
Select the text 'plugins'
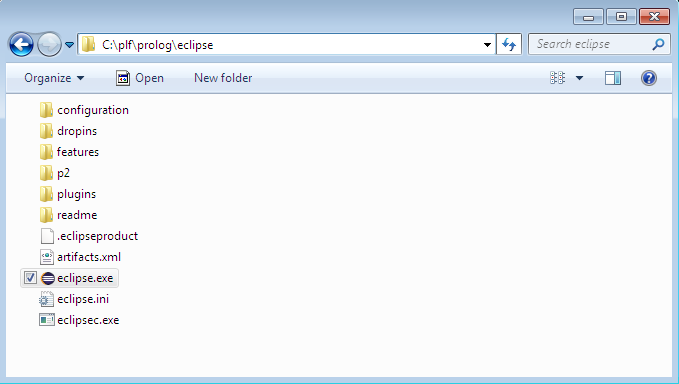77,194
